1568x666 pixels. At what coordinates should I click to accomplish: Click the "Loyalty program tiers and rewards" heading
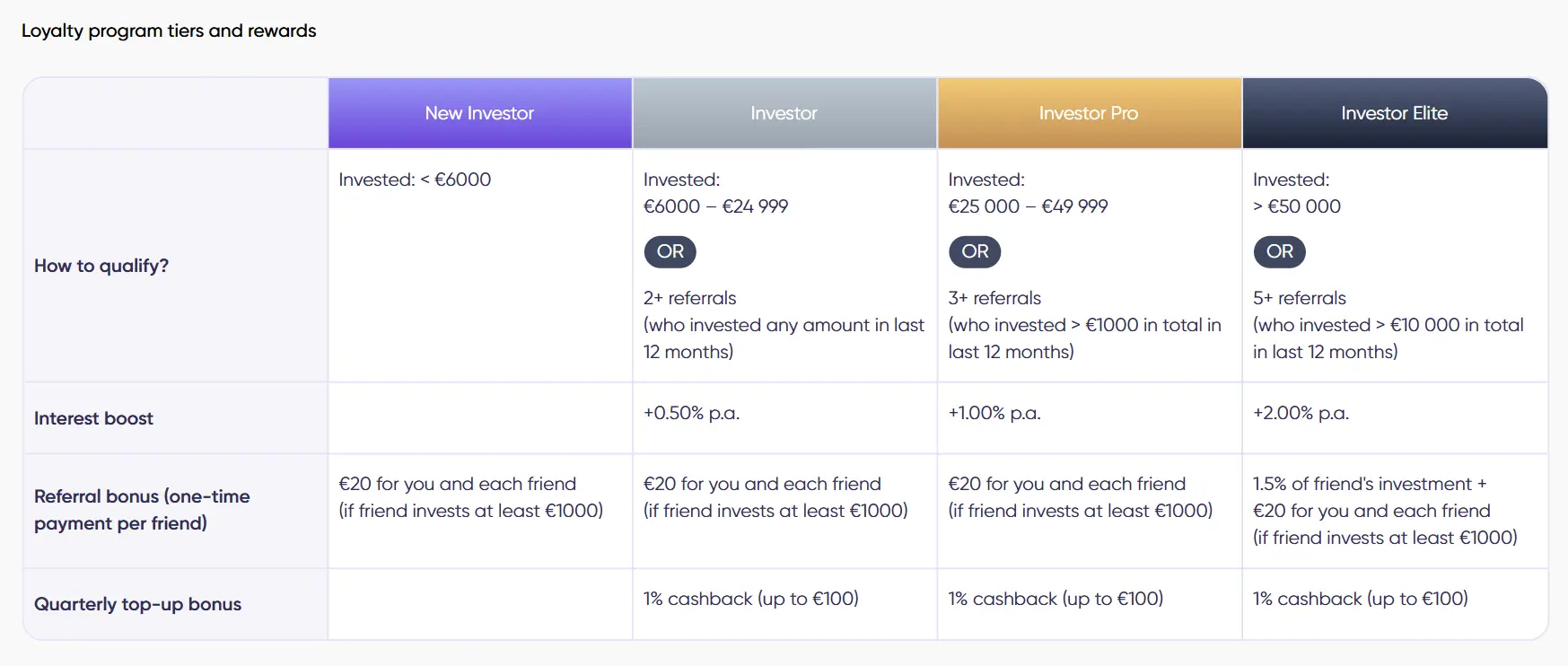pyautogui.click(x=169, y=31)
